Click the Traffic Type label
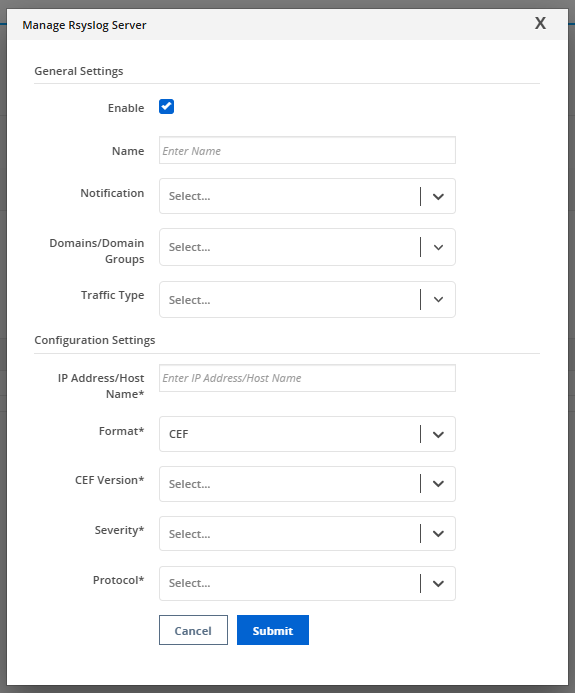The width and height of the screenshot is (575, 693). pyautogui.click(x=112, y=295)
